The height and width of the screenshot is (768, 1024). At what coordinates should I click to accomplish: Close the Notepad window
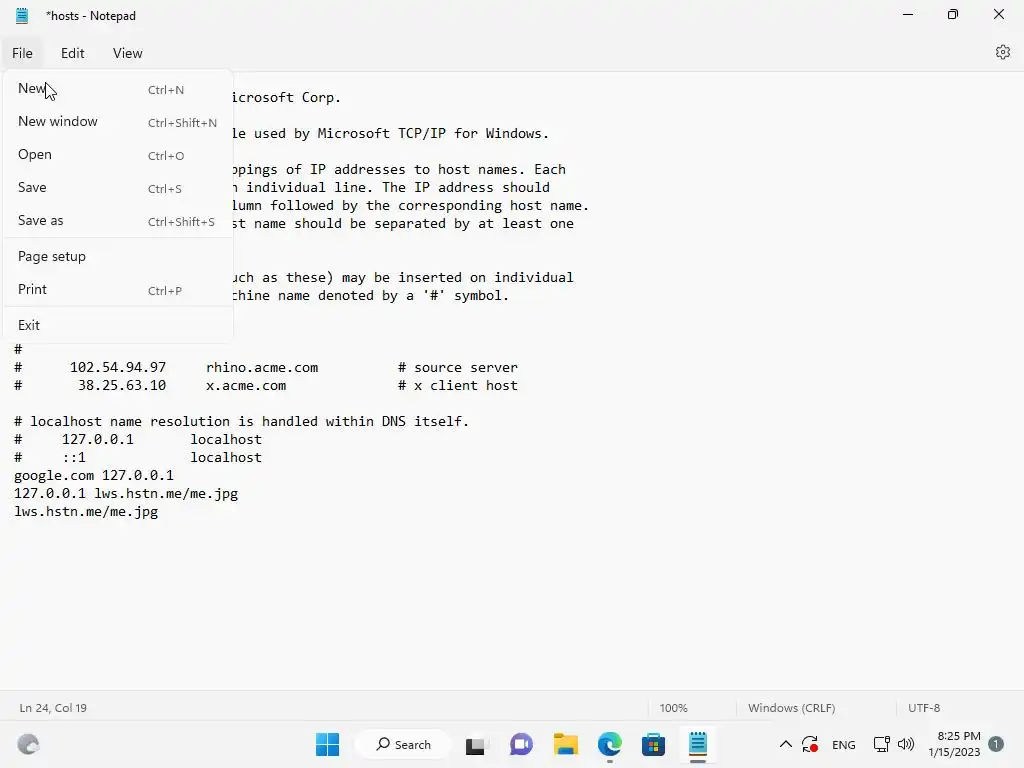(x=999, y=14)
